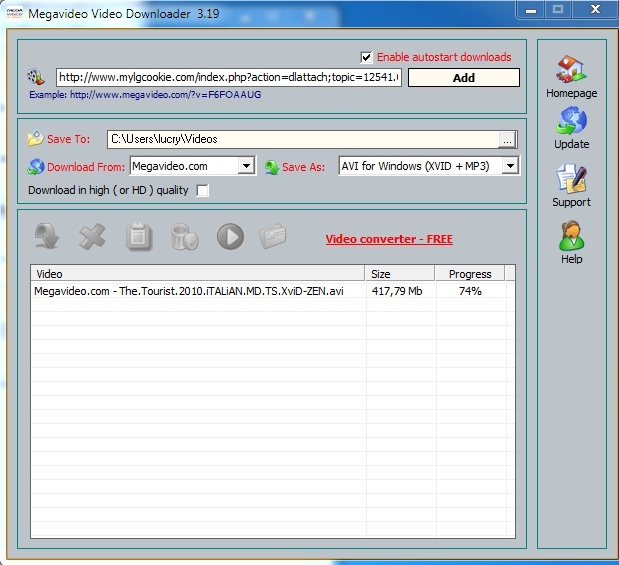Uncheck Enable autostart downloads checkbox
Screen dimensions: 619x565
pyautogui.click(x=366, y=57)
